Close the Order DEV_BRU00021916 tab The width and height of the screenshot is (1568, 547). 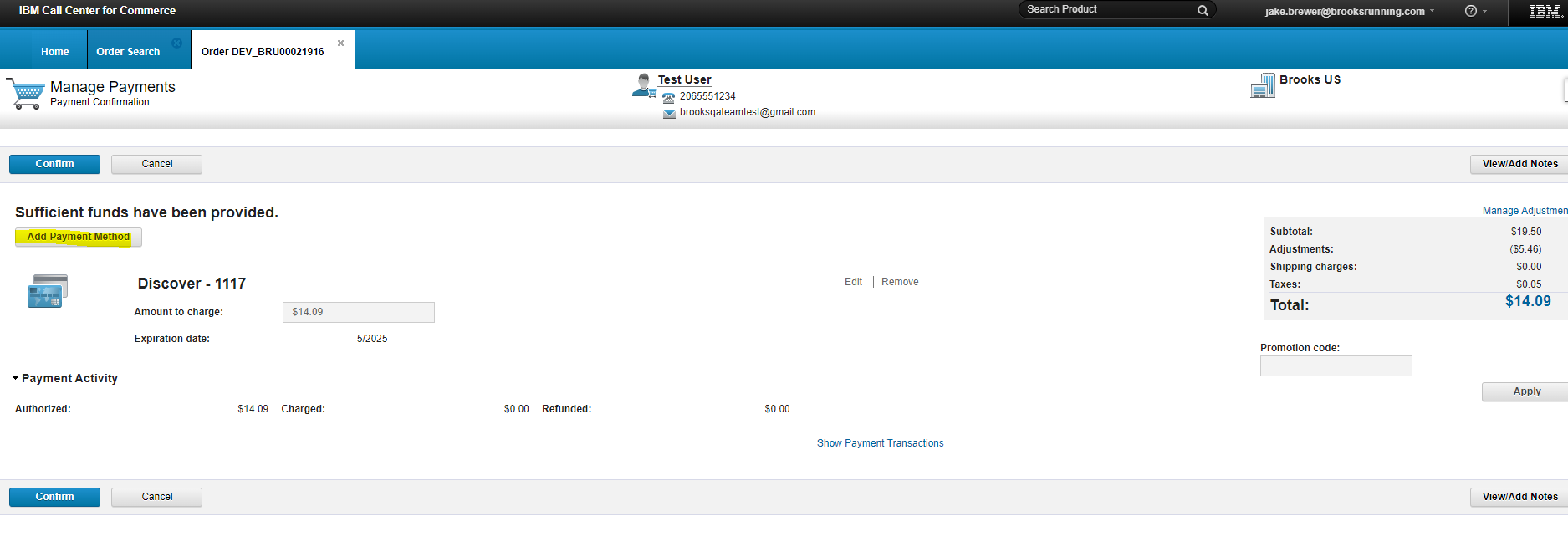tap(340, 43)
